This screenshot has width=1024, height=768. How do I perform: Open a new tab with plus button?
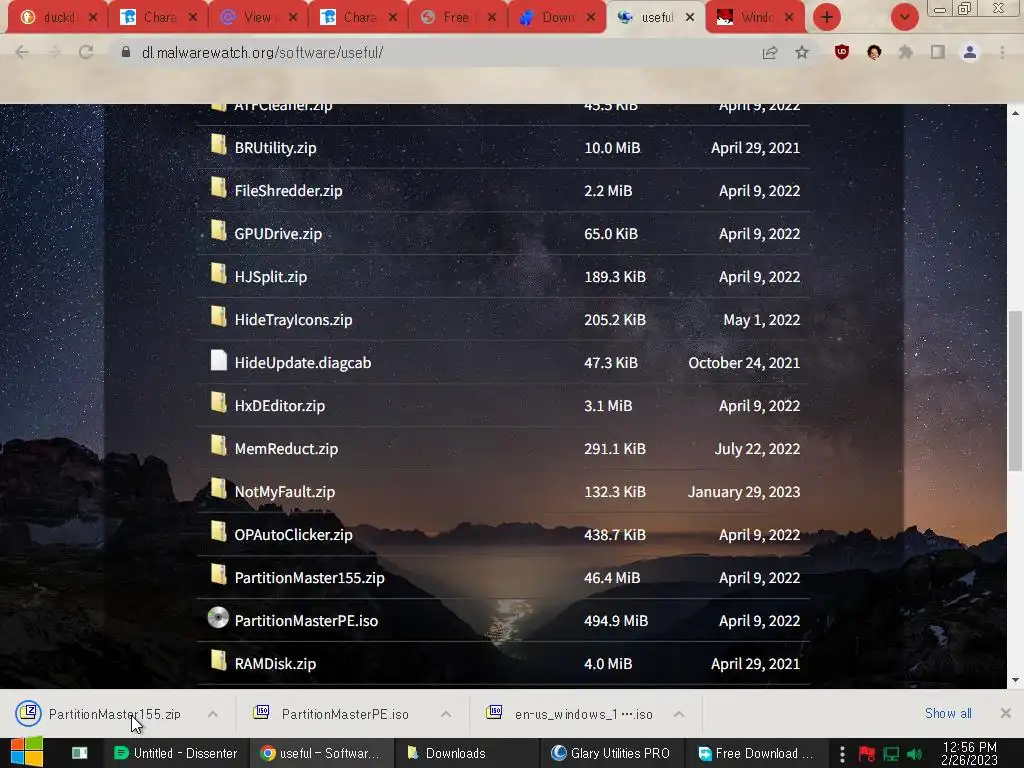tap(827, 17)
